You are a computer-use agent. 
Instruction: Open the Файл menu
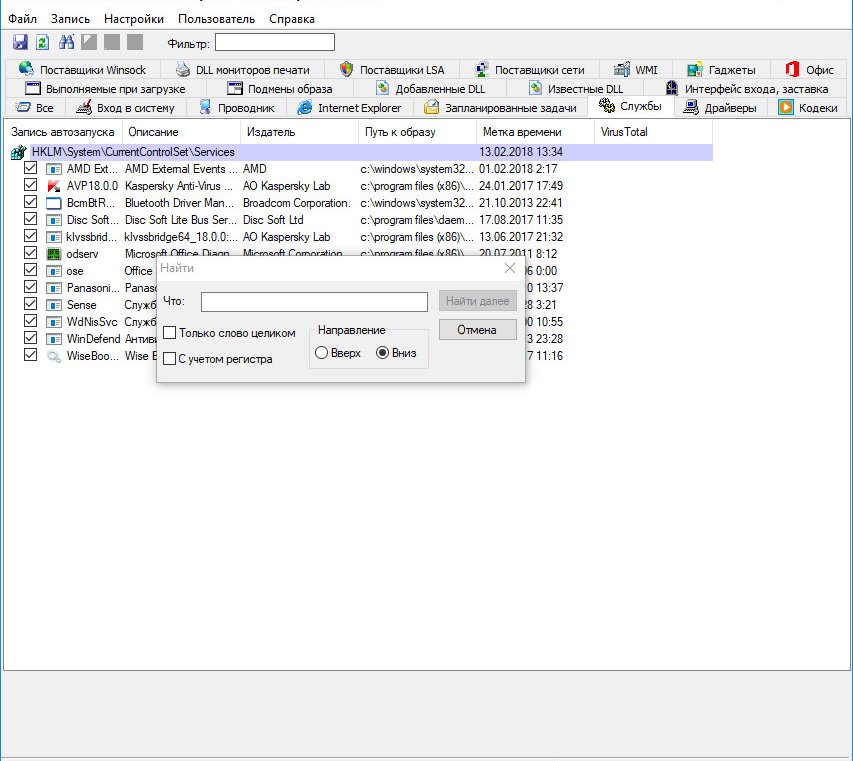(x=22, y=19)
